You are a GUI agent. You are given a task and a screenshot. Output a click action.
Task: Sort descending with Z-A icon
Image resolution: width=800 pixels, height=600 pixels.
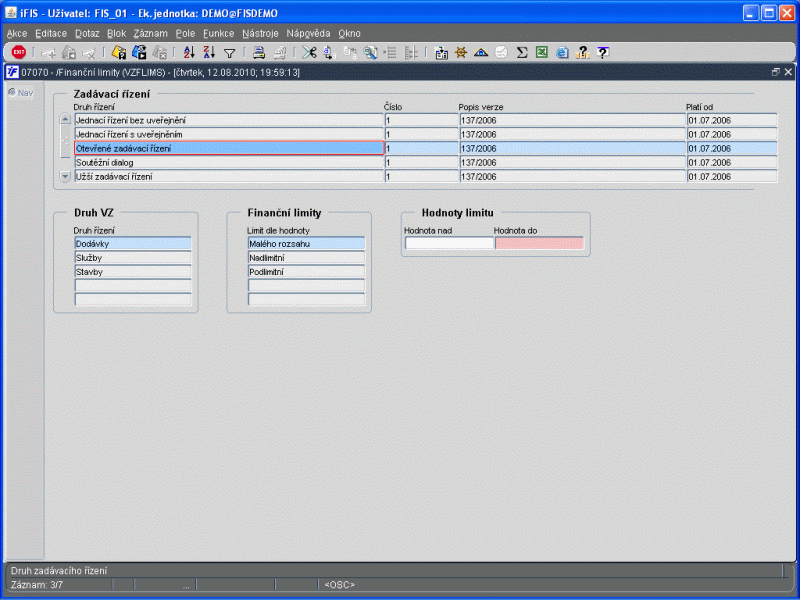pos(209,52)
